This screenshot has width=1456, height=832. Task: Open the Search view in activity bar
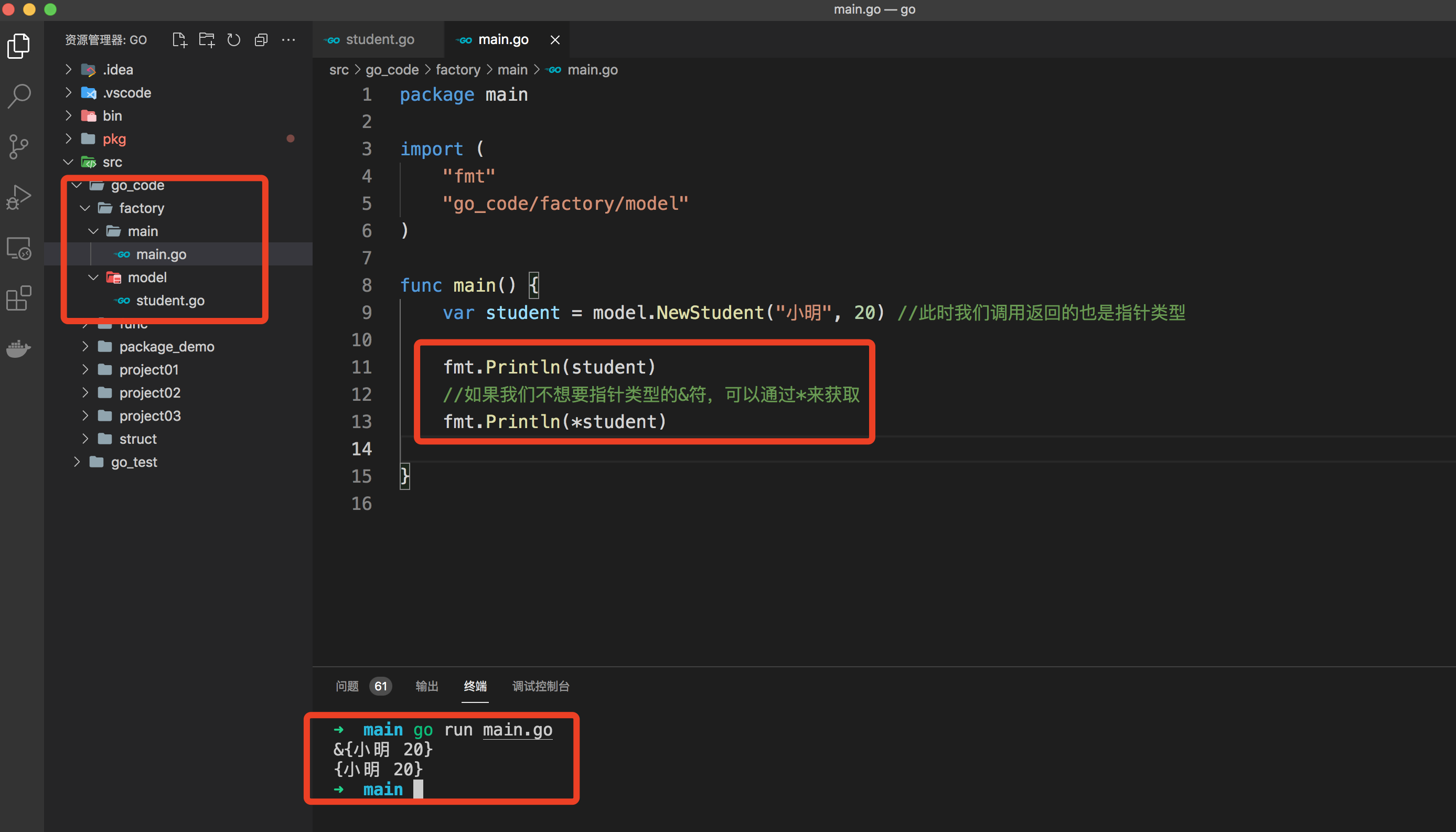pyautogui.click(x=19, y=96)
